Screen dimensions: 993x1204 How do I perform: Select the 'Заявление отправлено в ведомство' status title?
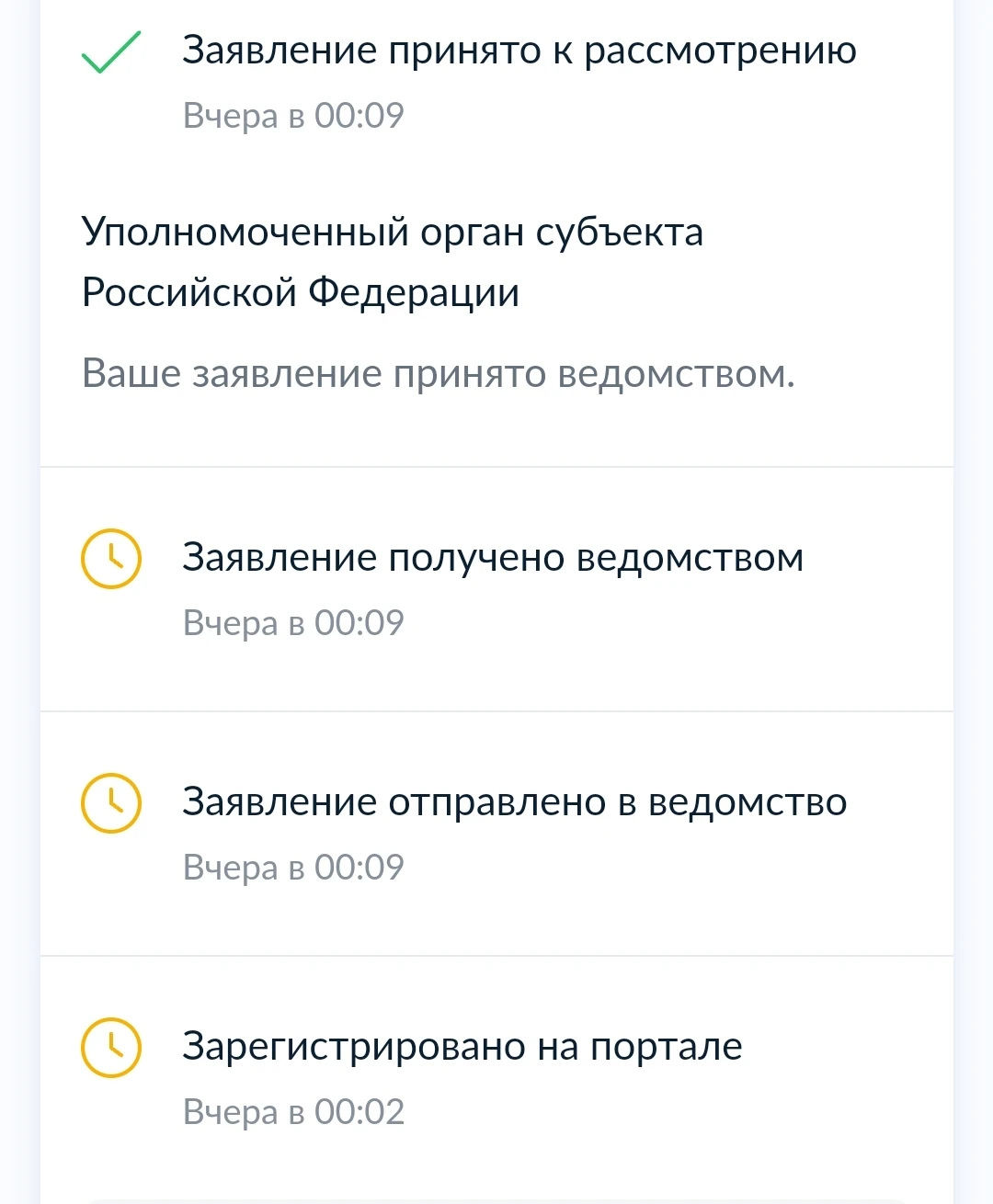click(x=514, y=802)
